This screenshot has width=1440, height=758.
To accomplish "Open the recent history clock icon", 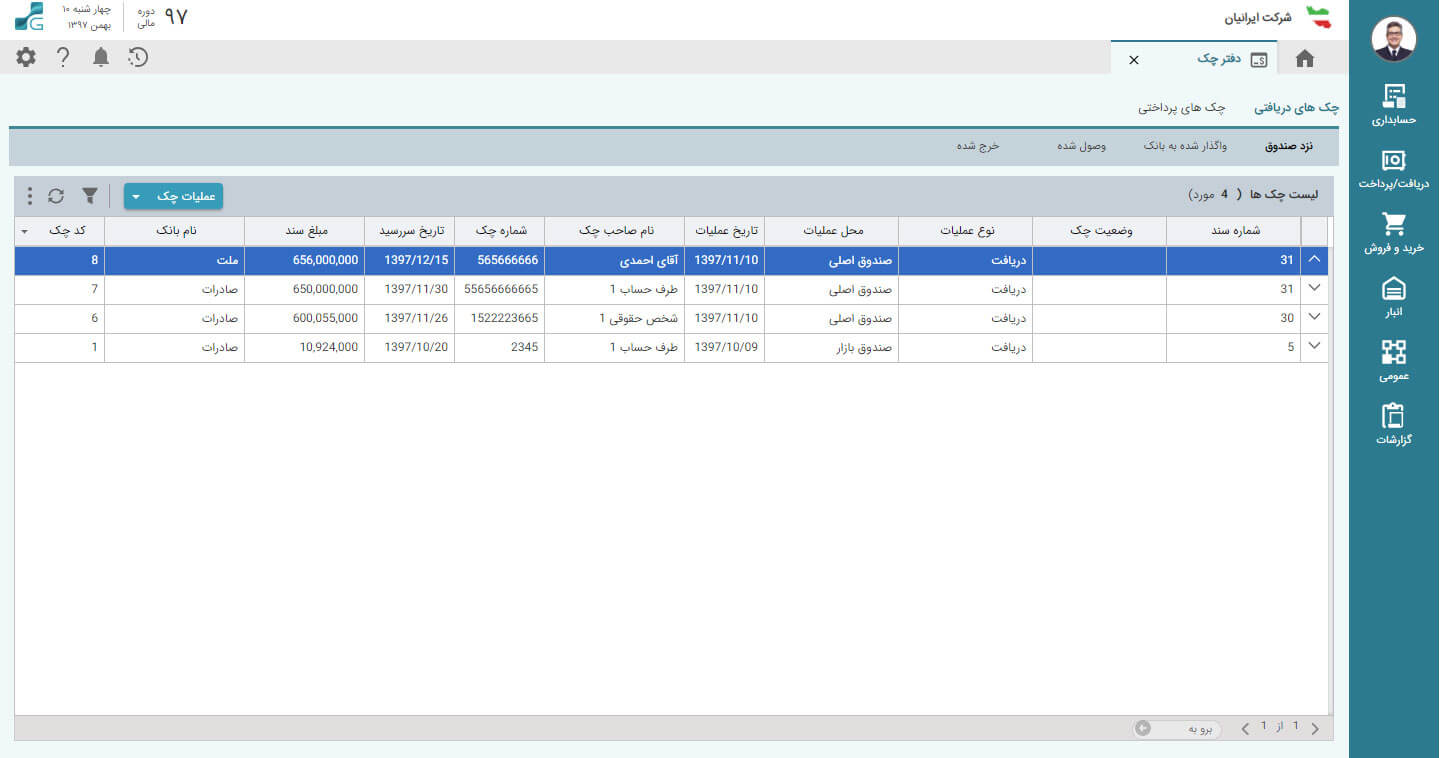I will point(138,57).
